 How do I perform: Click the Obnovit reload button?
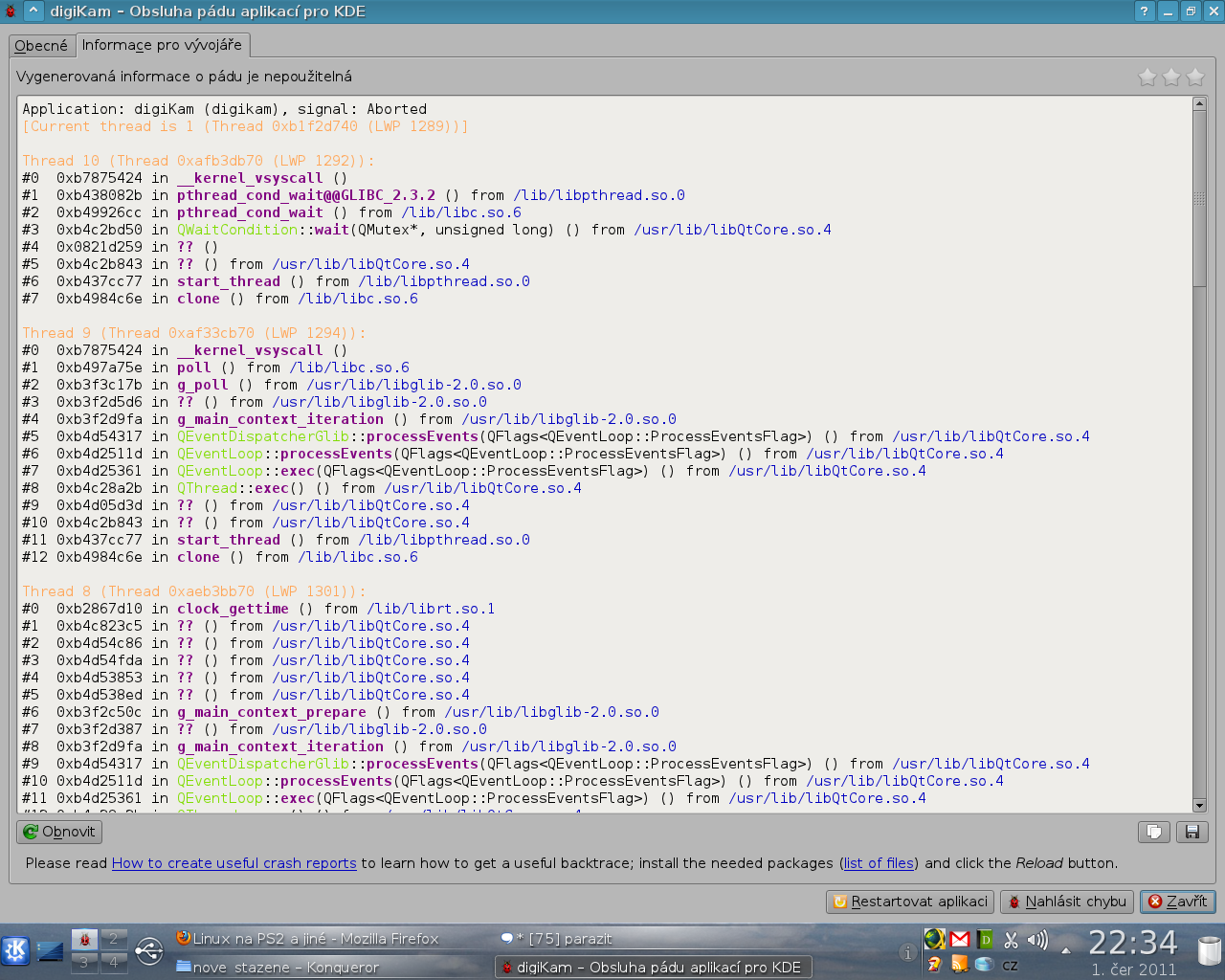[x=59, y=832]
